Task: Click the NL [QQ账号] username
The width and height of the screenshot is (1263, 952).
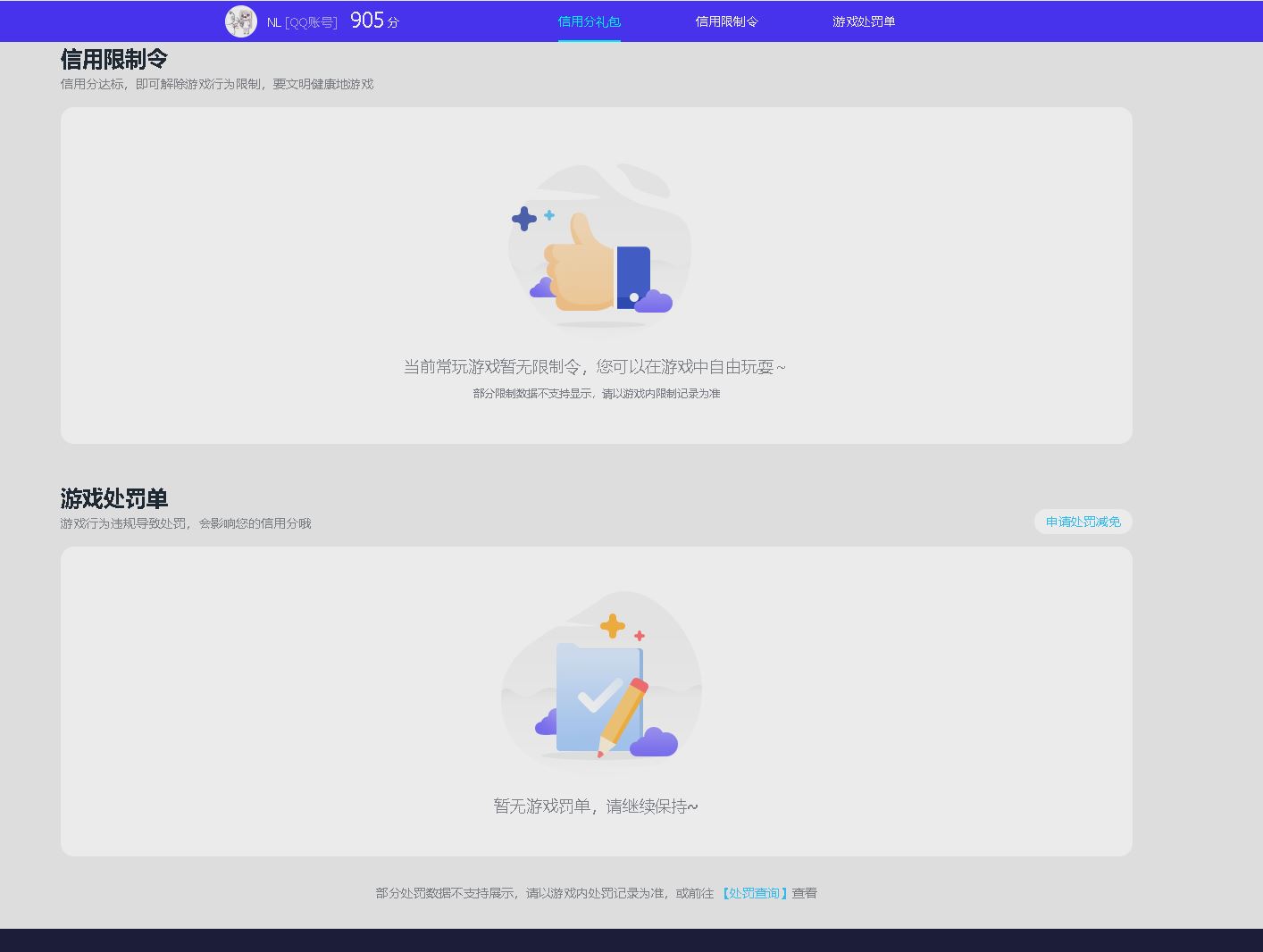Action: [x=302, y=22]
